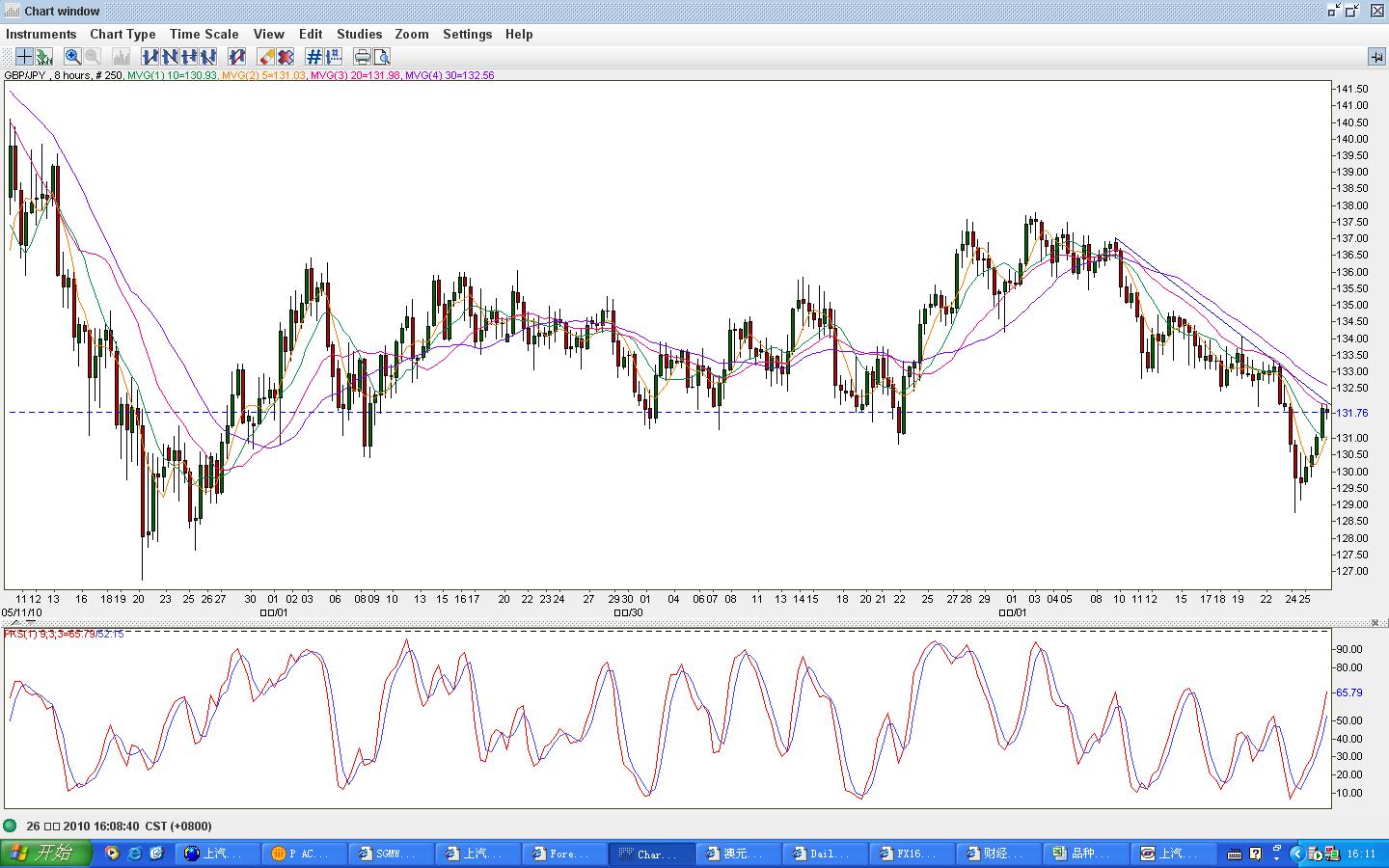Screen dimensions: 1389x868
Task: Launch the media player quick launch icon
Action: click(x=112, y=854)
